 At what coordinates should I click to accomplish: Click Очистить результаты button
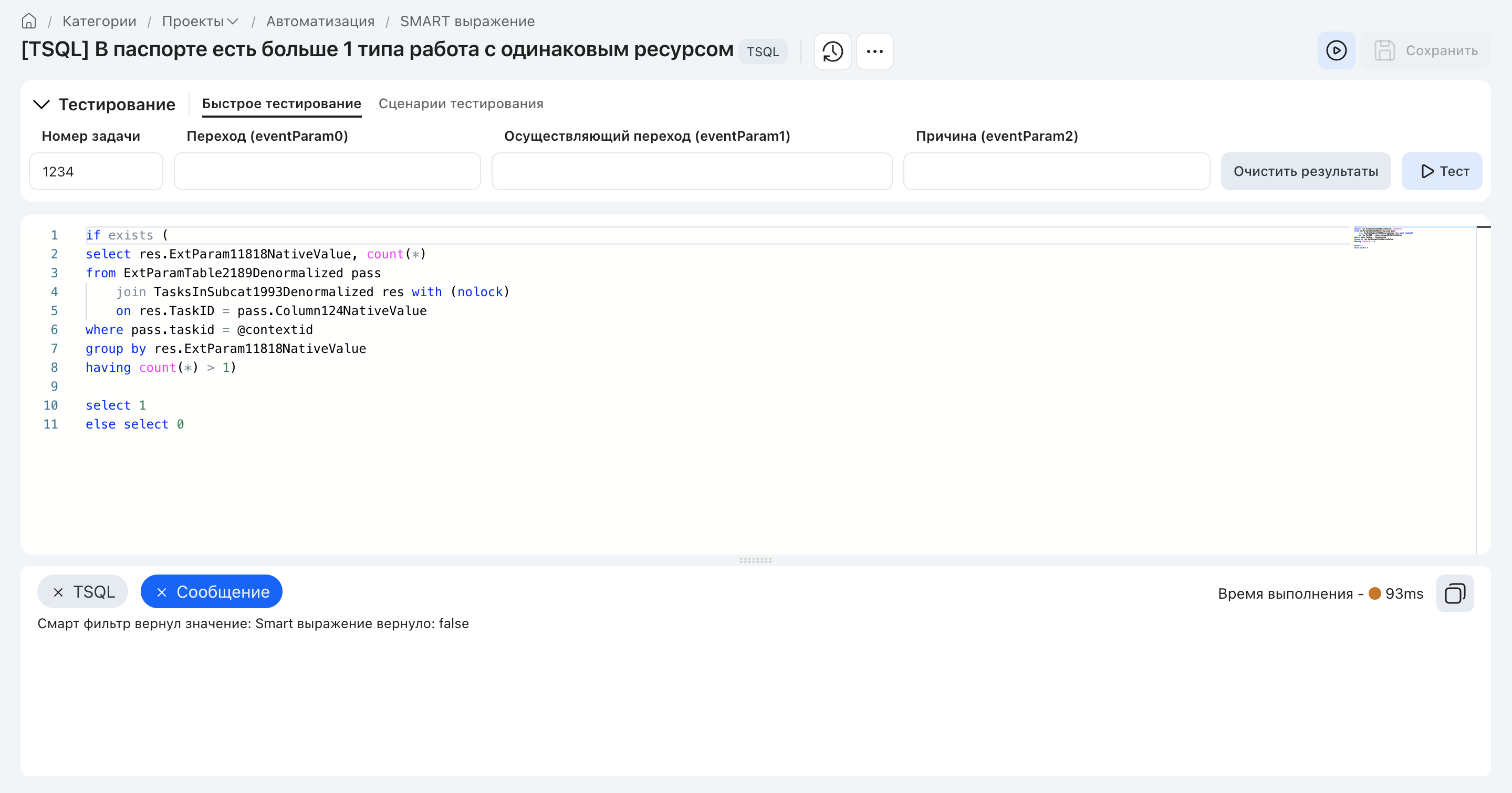tap(1306, 171)
